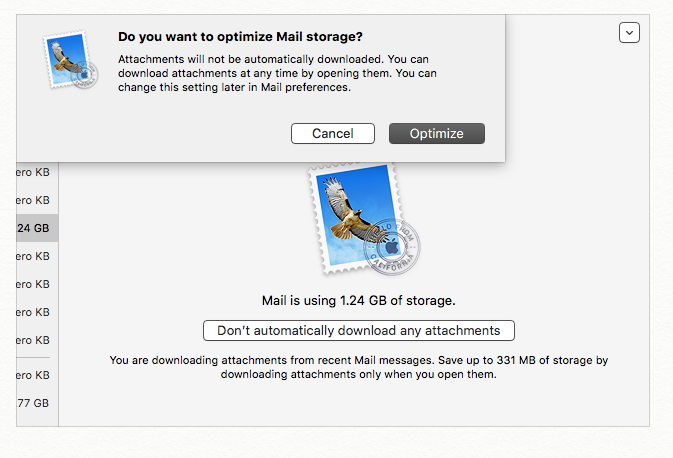Select the Zero KB row directly below 1.24 GB

34,256
